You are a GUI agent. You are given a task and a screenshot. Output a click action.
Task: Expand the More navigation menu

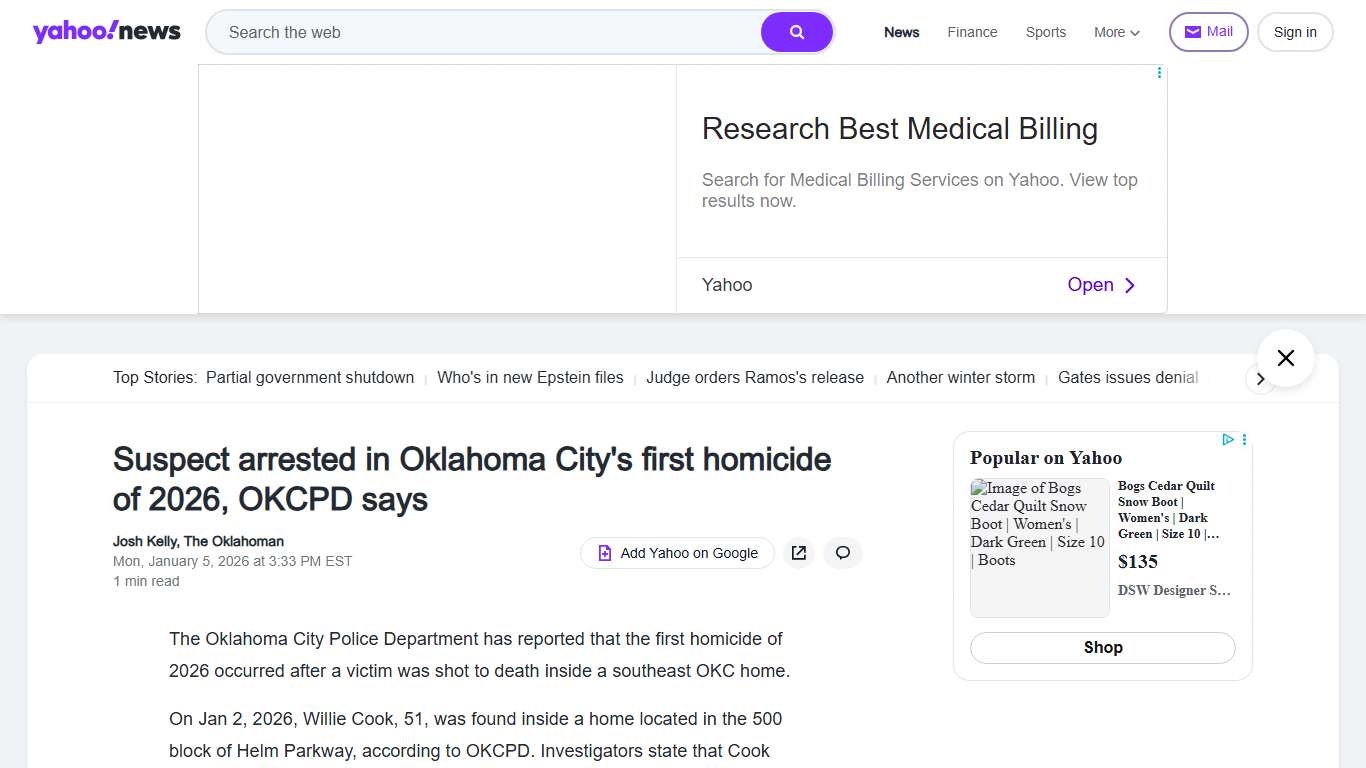1115,32
